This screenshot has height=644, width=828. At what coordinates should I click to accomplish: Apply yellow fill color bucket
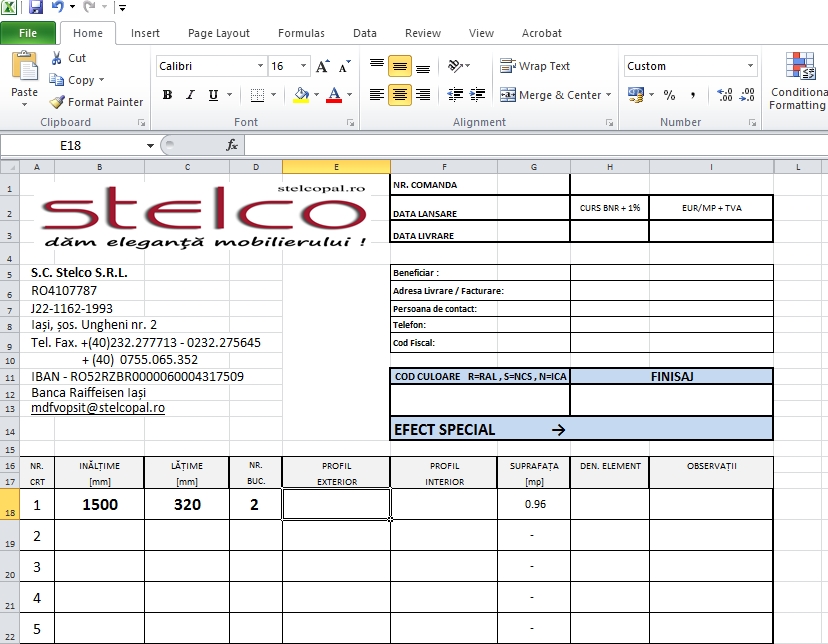click(x=302, y=95)
